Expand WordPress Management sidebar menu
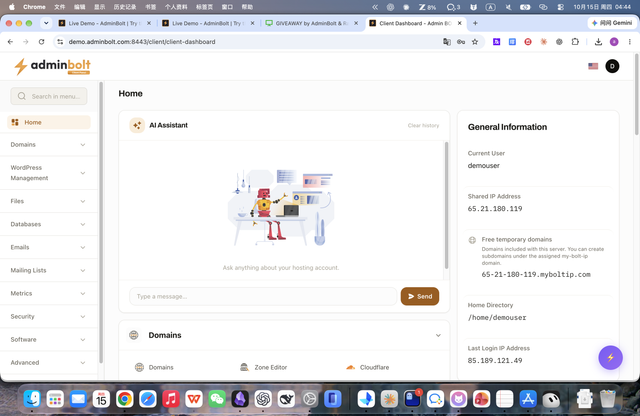The width and height of the screenshot is (640, 416). [49, 173]
